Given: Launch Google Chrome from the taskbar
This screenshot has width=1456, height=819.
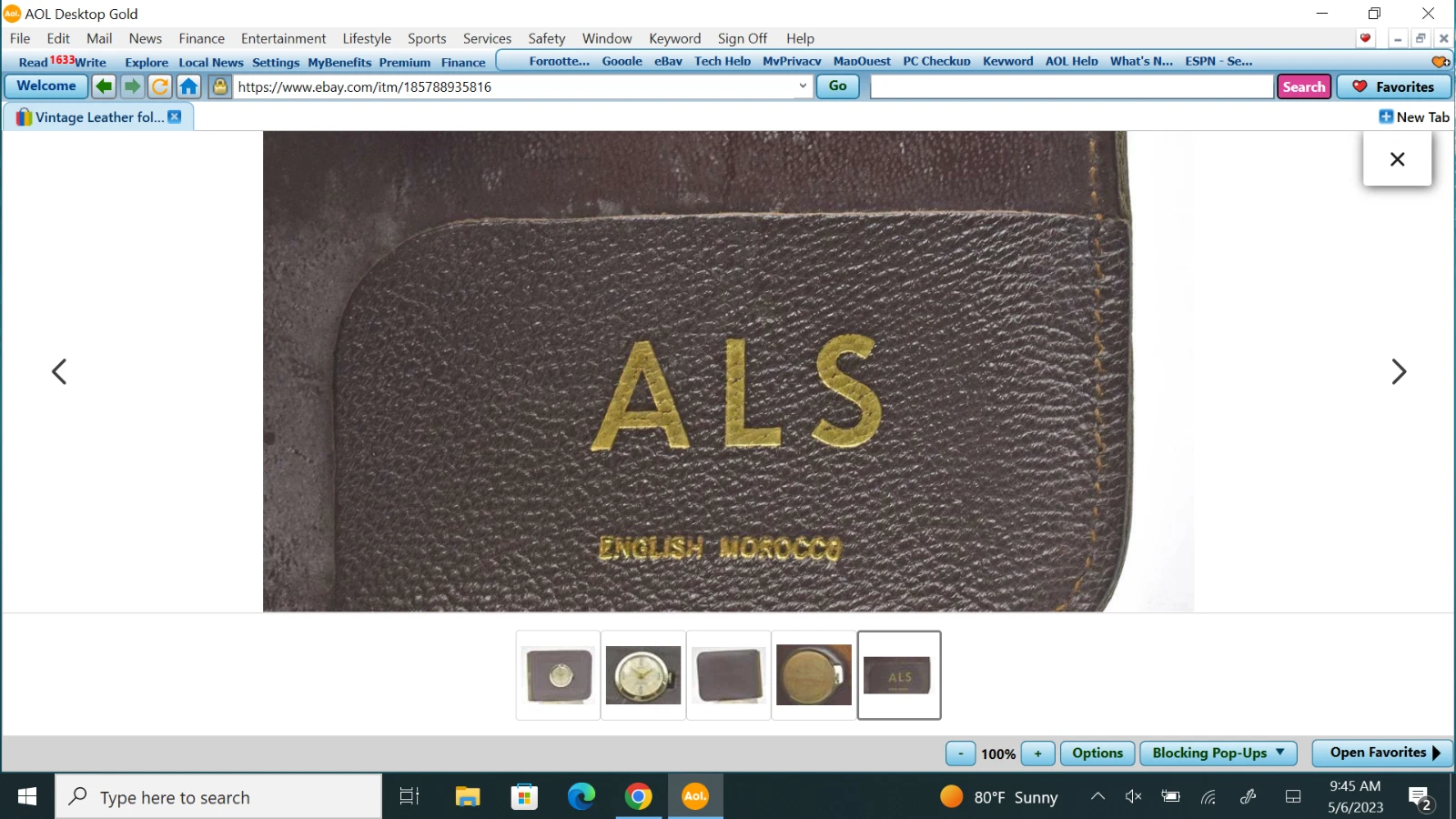Looking at the screenshot, I should point(639,797).
